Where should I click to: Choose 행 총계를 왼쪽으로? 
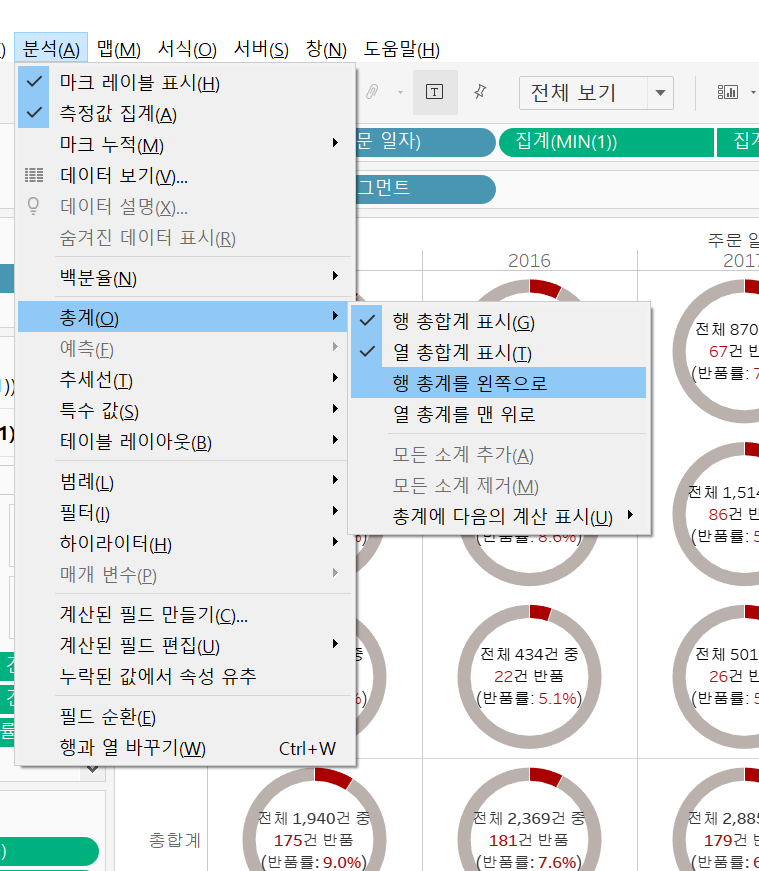498,383
